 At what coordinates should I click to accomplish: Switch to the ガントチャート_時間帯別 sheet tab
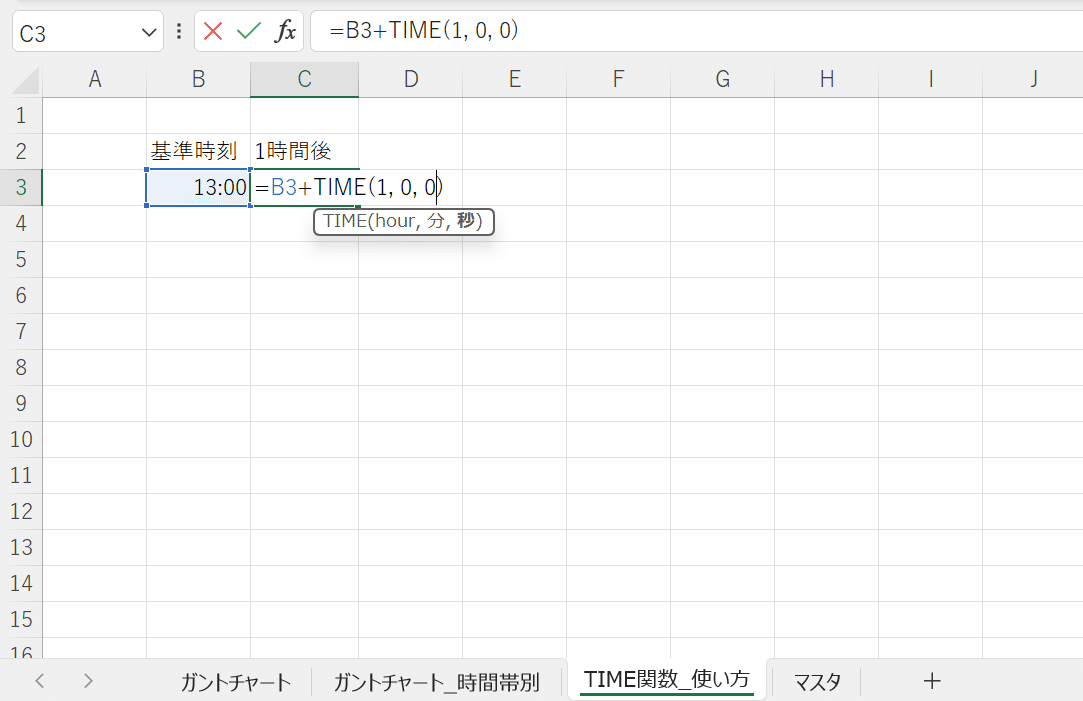(437, 682)
